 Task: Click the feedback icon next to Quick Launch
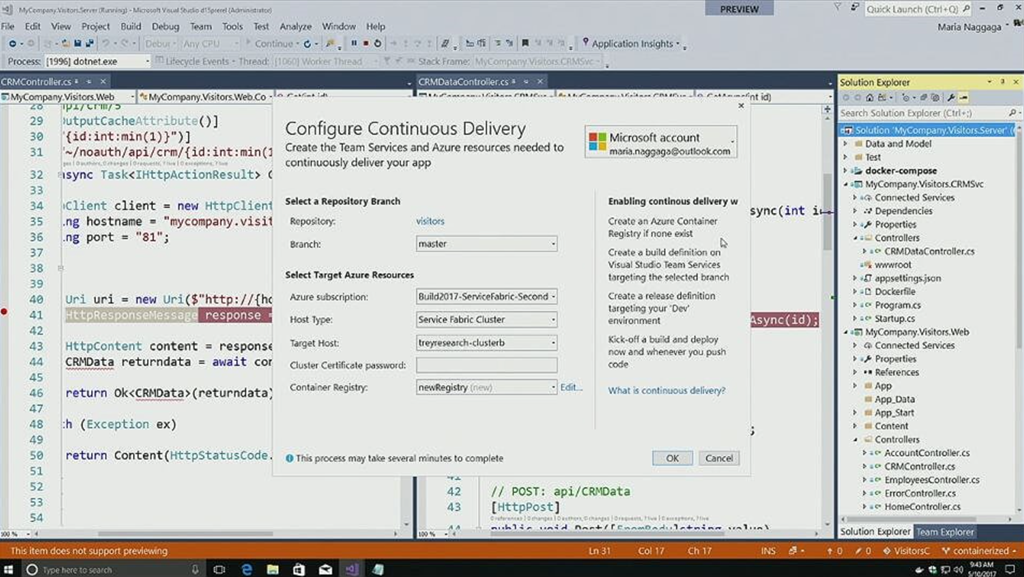855,7
